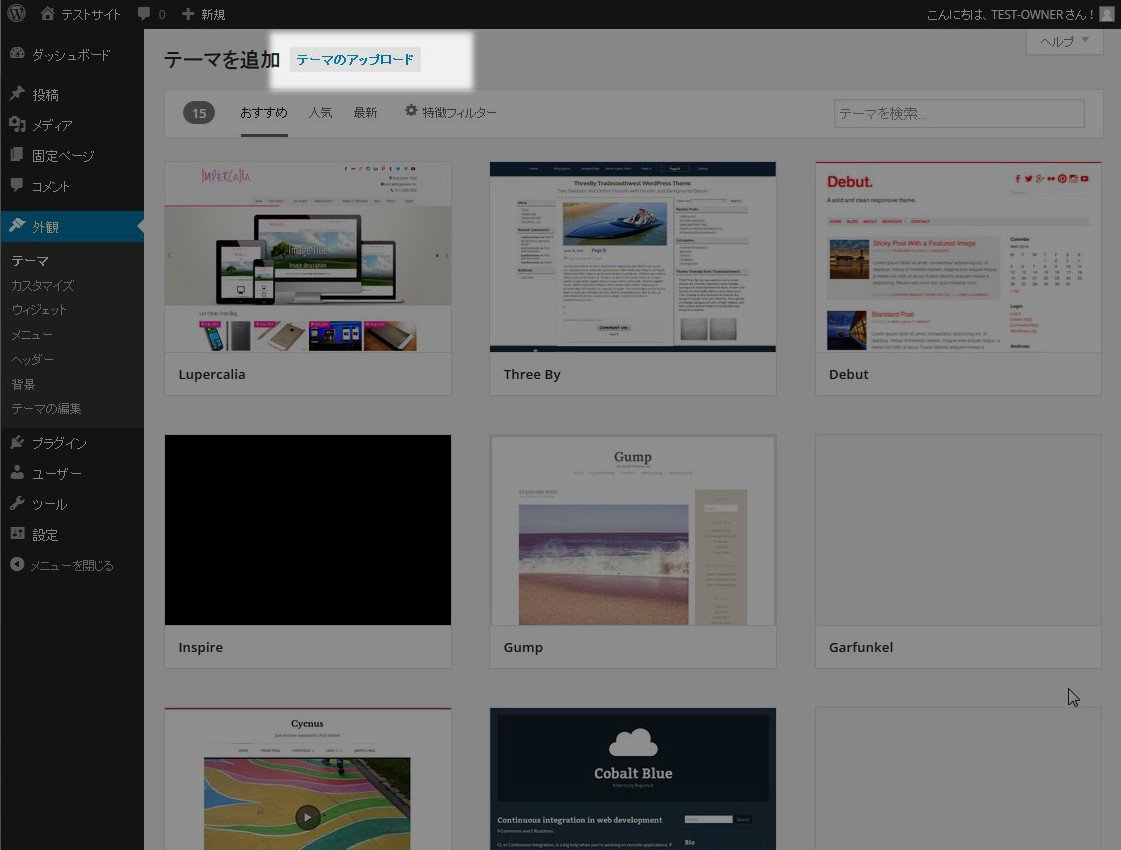Open the TEST-OWNER user account menu
The height and width of the screenshot is (850, 1121).
click(1018, 14)
